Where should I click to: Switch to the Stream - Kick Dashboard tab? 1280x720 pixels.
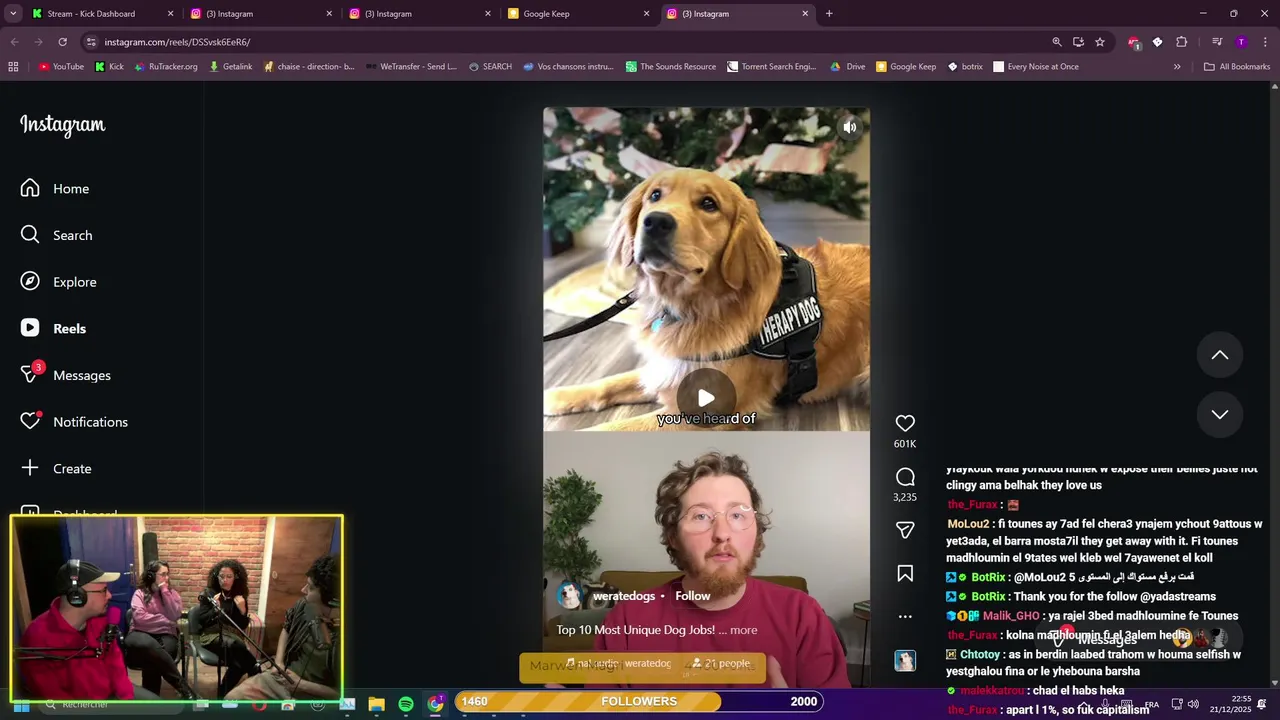(102, 14)
